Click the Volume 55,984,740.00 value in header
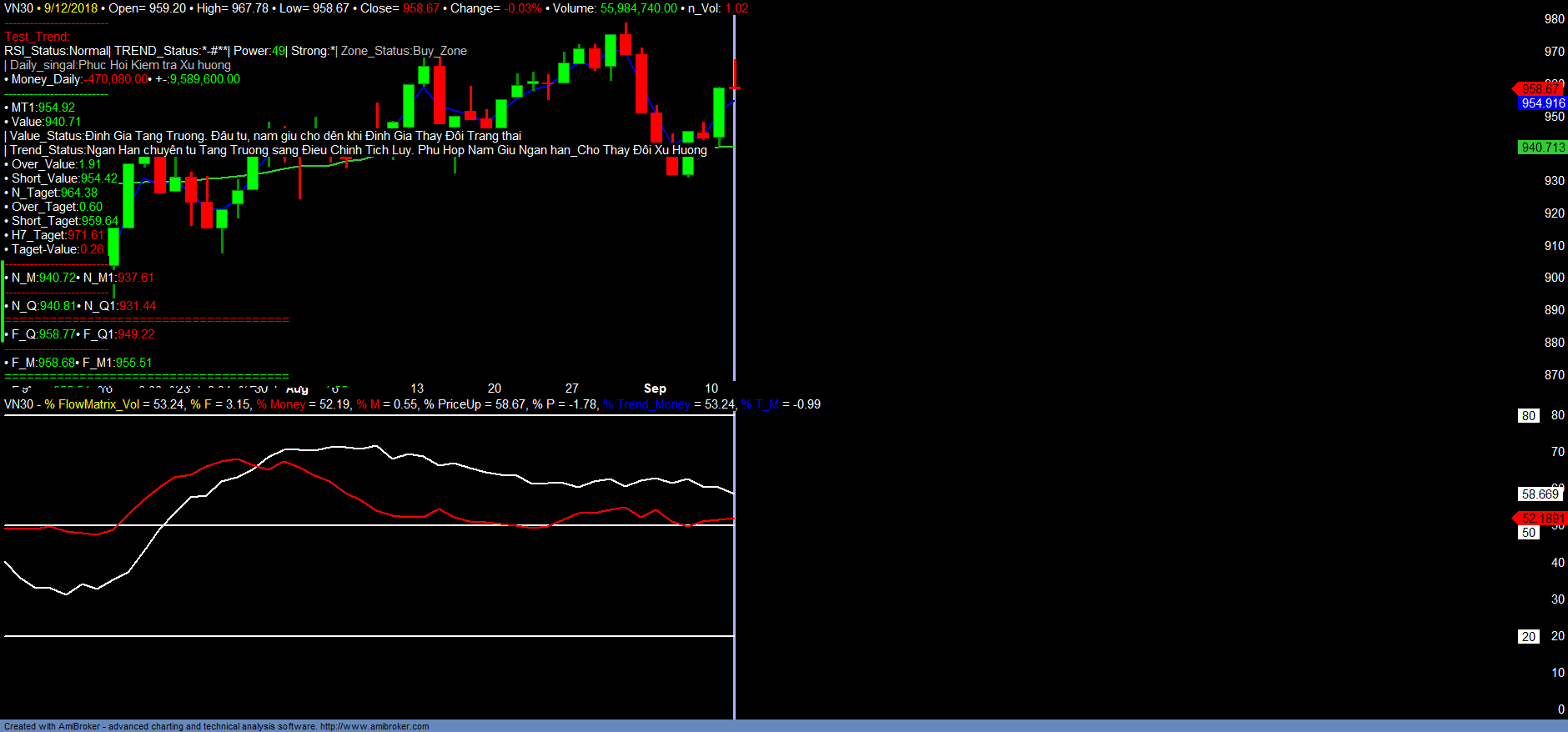Screen dimensions: 1568x732 click(x=638, y=8)
